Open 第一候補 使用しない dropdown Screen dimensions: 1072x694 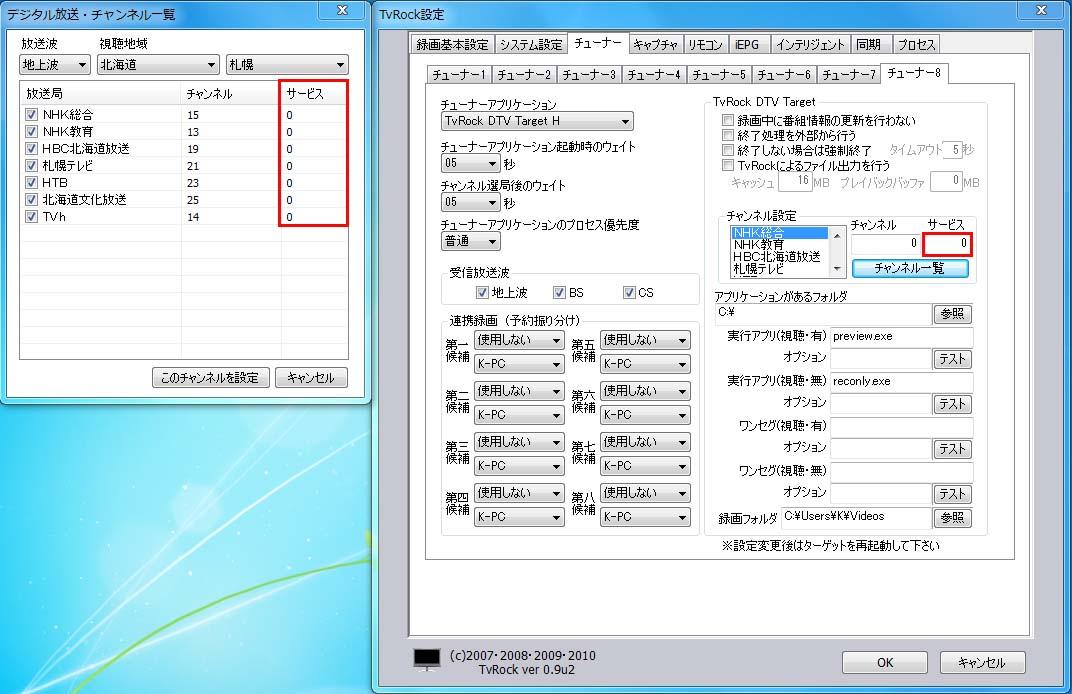pyautogui.click(x=520, y=340)
